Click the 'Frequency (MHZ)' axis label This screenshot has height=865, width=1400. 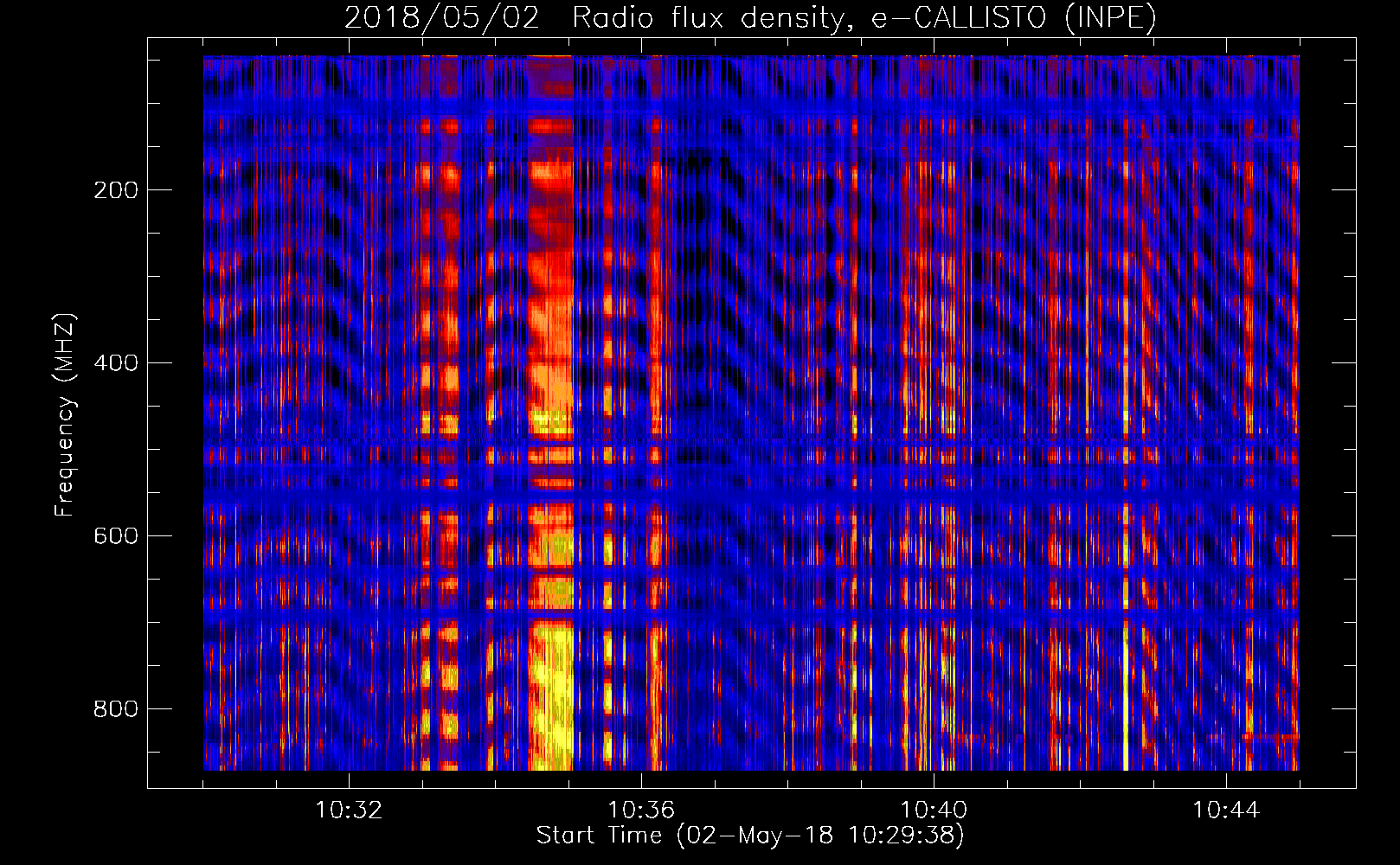[x=65, y=415]
